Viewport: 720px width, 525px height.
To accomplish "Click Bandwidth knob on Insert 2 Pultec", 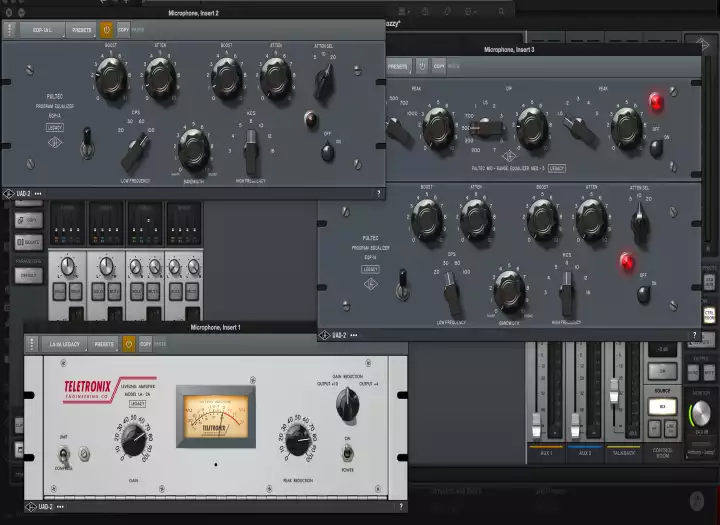I will click(194, 150).
